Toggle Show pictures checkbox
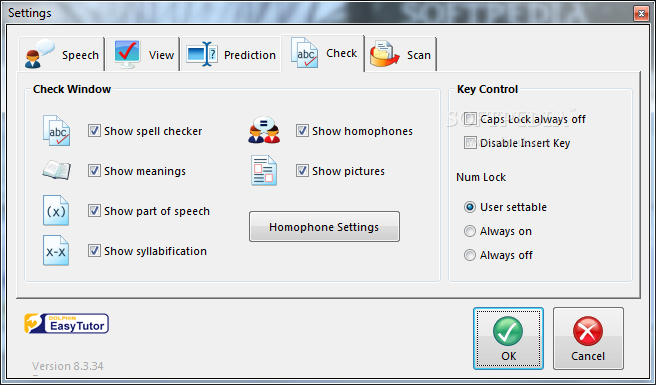This screenshot has width=656, height=385. 302,171
